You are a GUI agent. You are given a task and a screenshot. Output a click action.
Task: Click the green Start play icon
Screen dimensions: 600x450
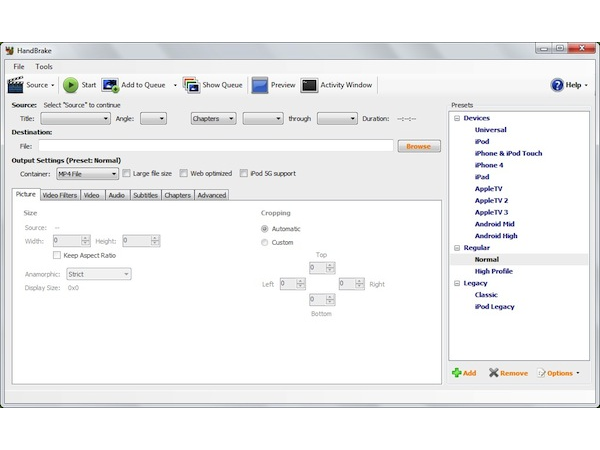pos(70,85)
